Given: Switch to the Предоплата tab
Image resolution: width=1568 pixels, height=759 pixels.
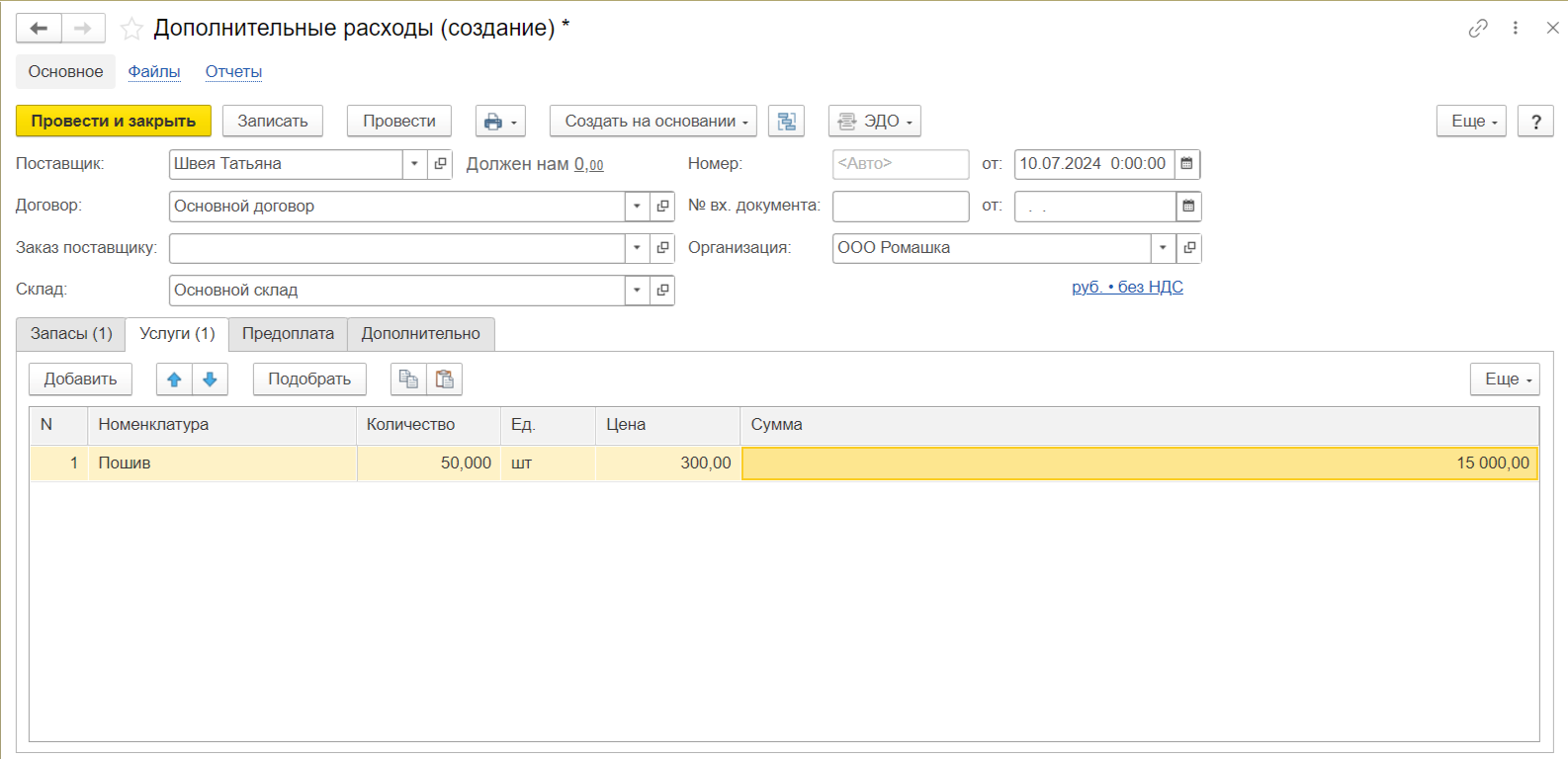Looking at the screenshot, I should pos(288,334).
